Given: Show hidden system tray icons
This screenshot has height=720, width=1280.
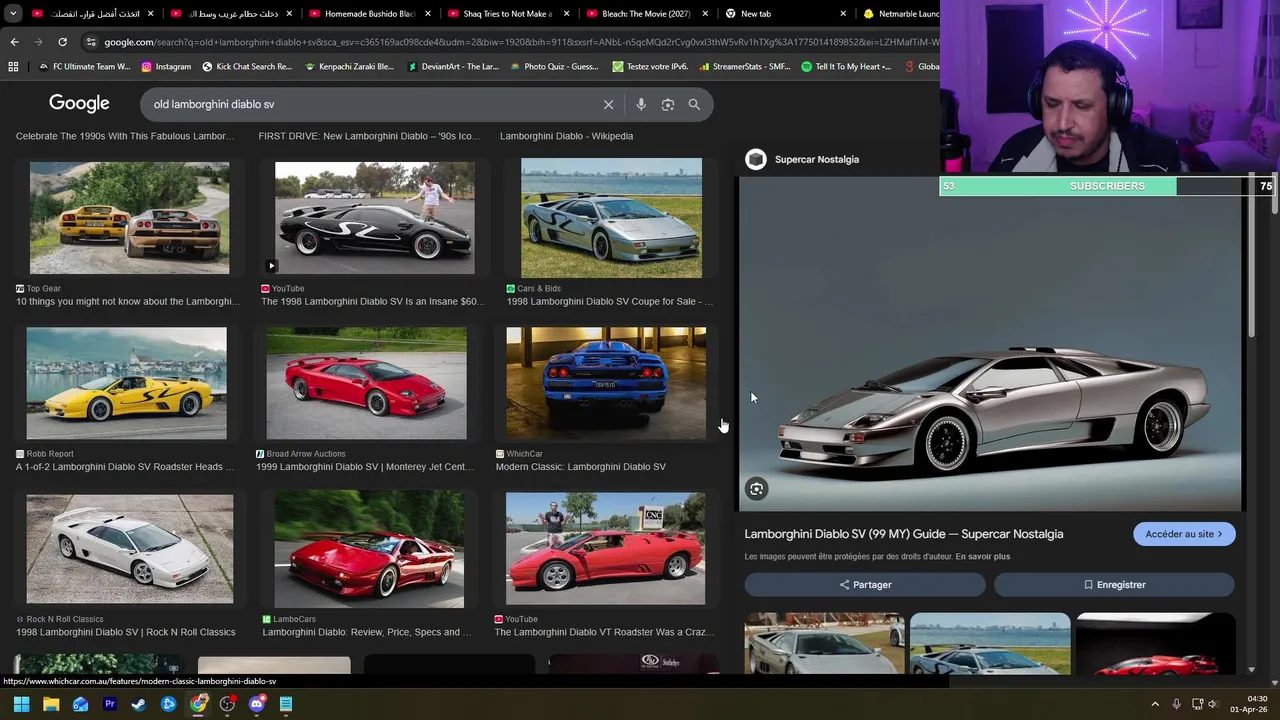Looking at the screenshot, I should pyautogui.click(x=1155, y=704).
